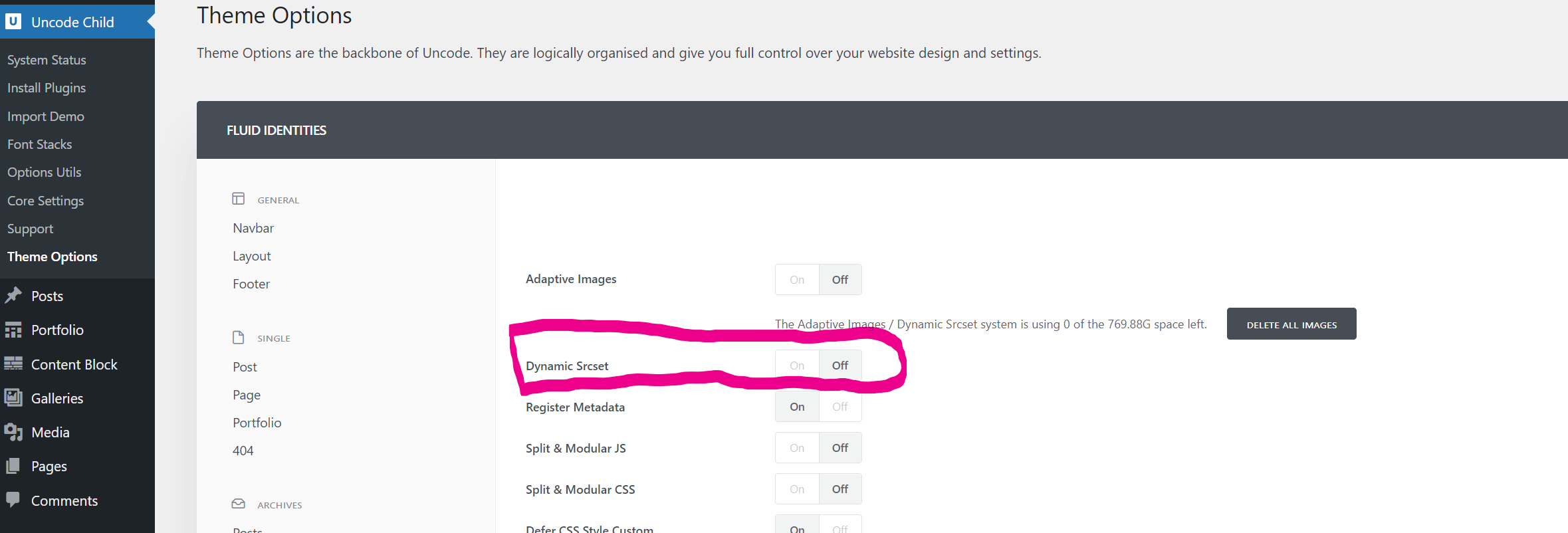Click the Portfolio grid icon in the sidebar
The image size is (1568, 533).
pyautogui.click(x=13, y=330)
